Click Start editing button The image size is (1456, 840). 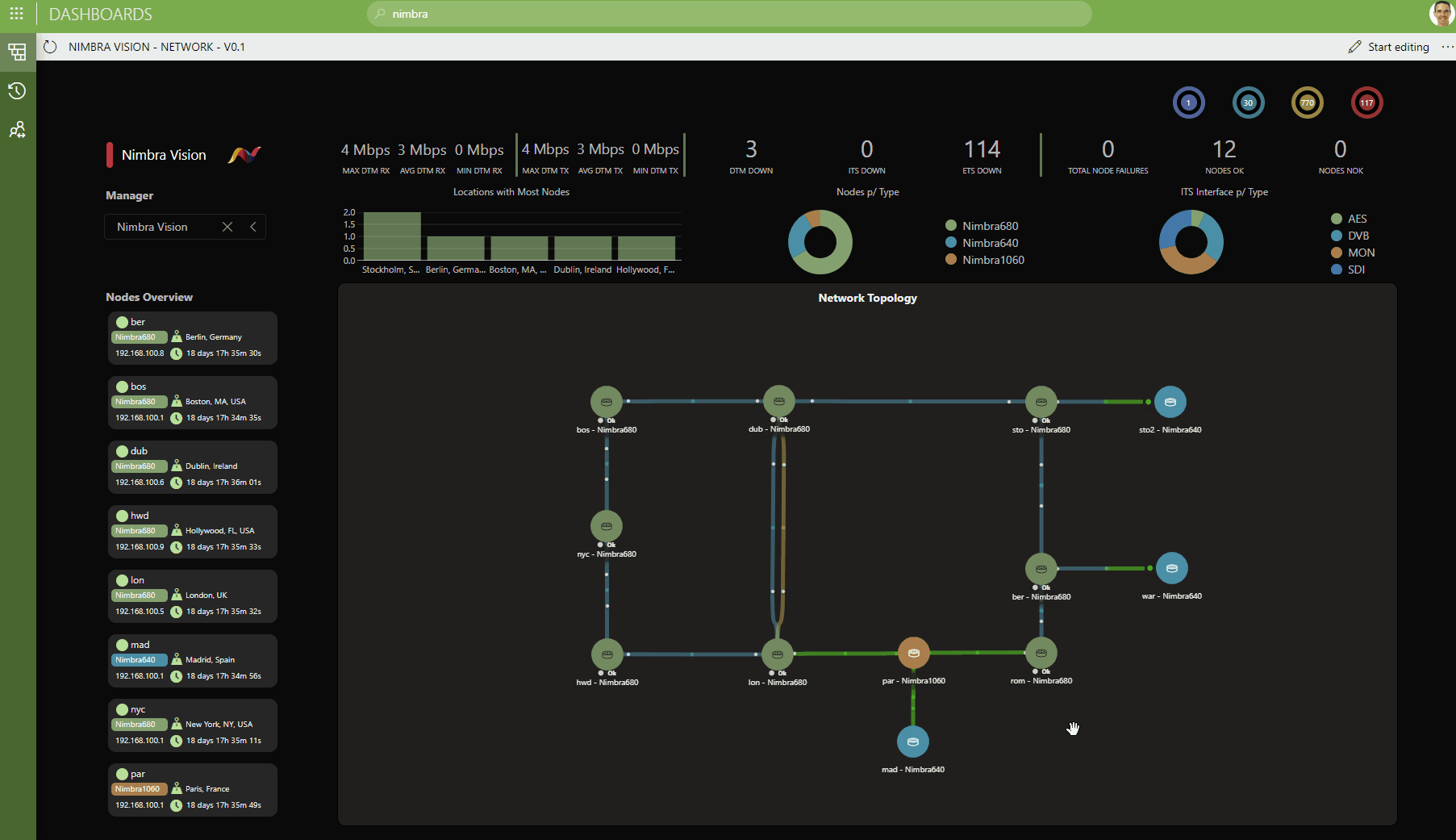pyautogui.click(x=1389, y=47)
